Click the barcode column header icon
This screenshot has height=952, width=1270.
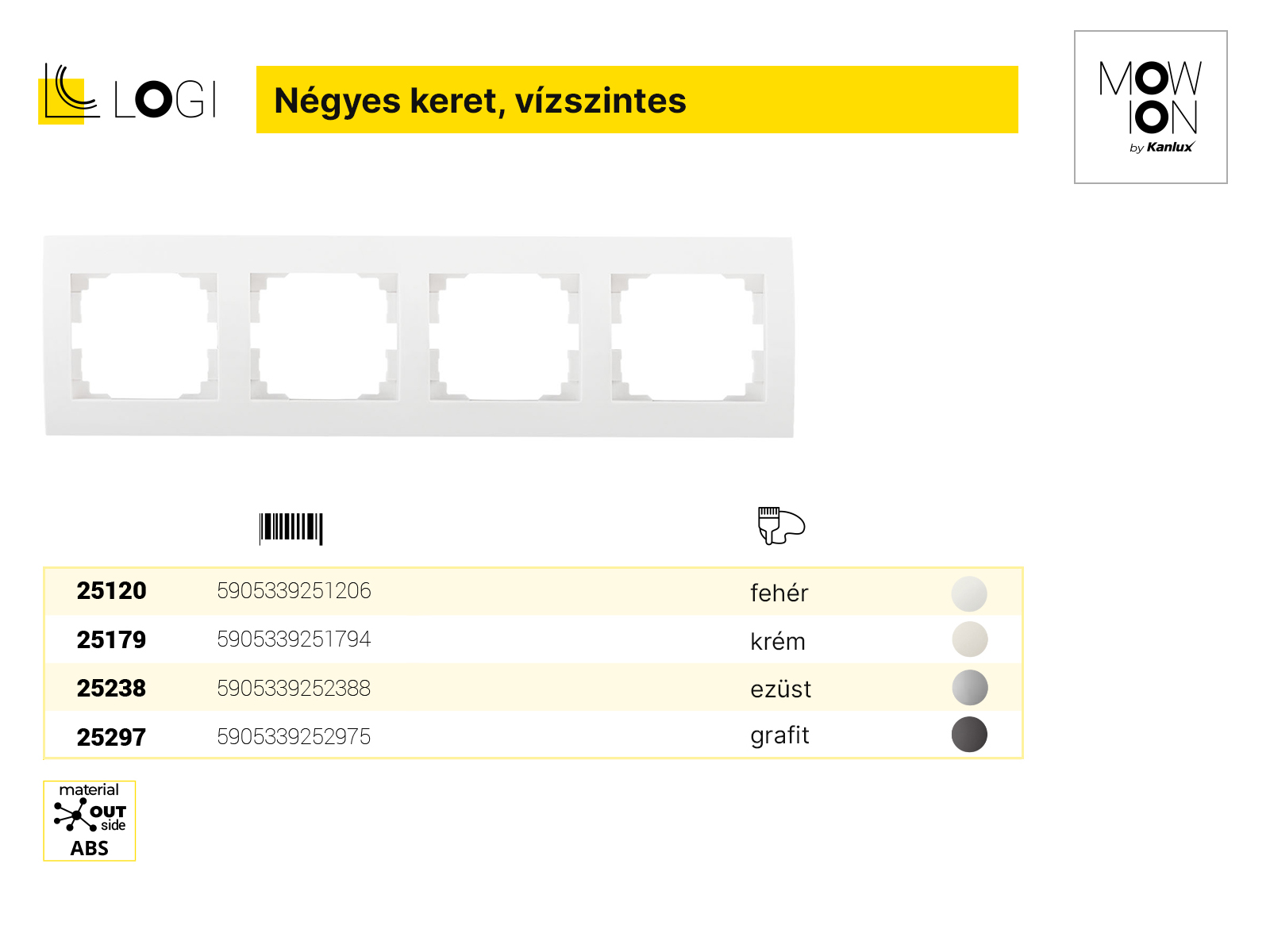[291, 528]
